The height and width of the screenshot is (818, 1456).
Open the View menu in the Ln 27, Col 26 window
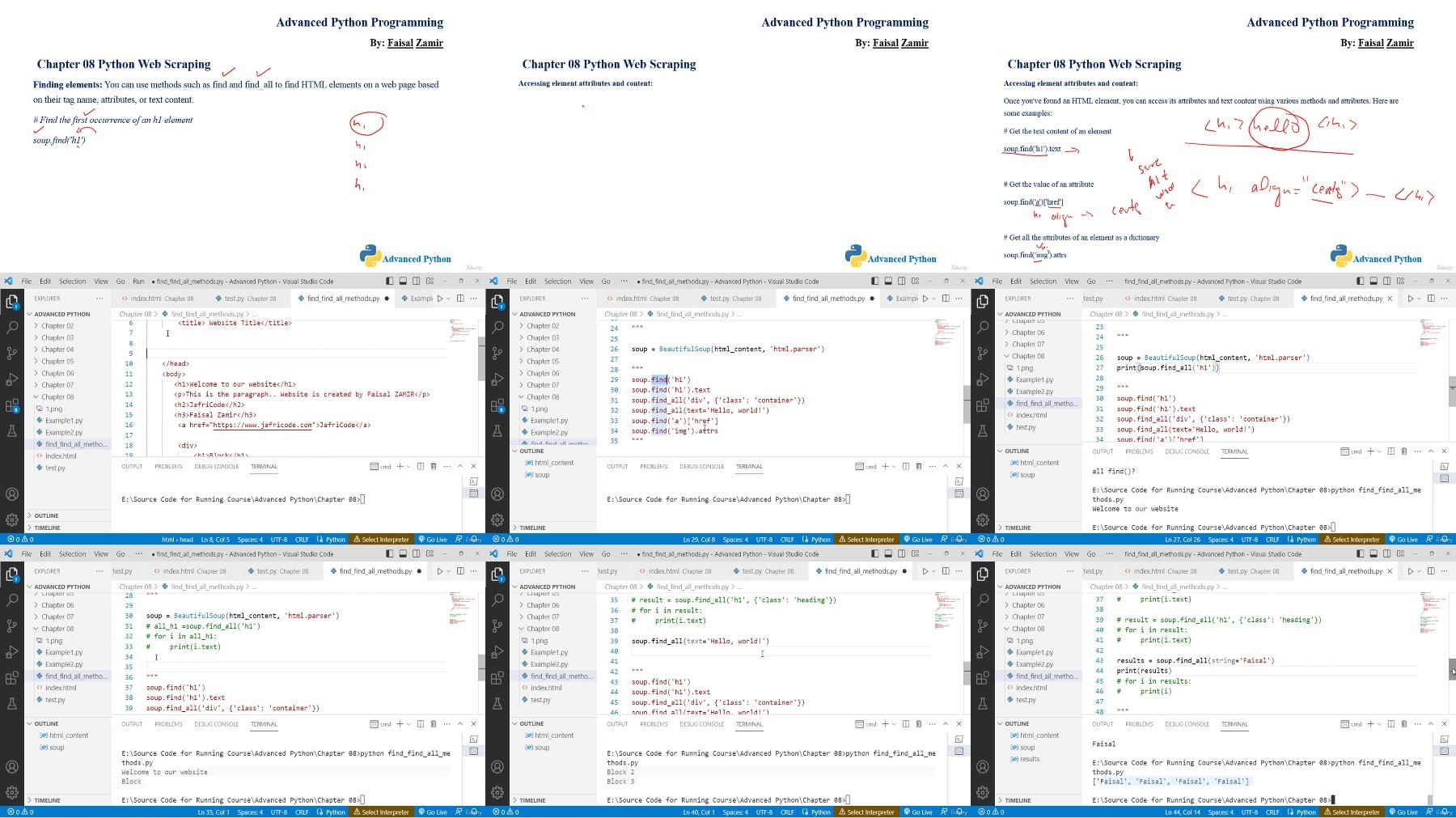pos(1072,282)
